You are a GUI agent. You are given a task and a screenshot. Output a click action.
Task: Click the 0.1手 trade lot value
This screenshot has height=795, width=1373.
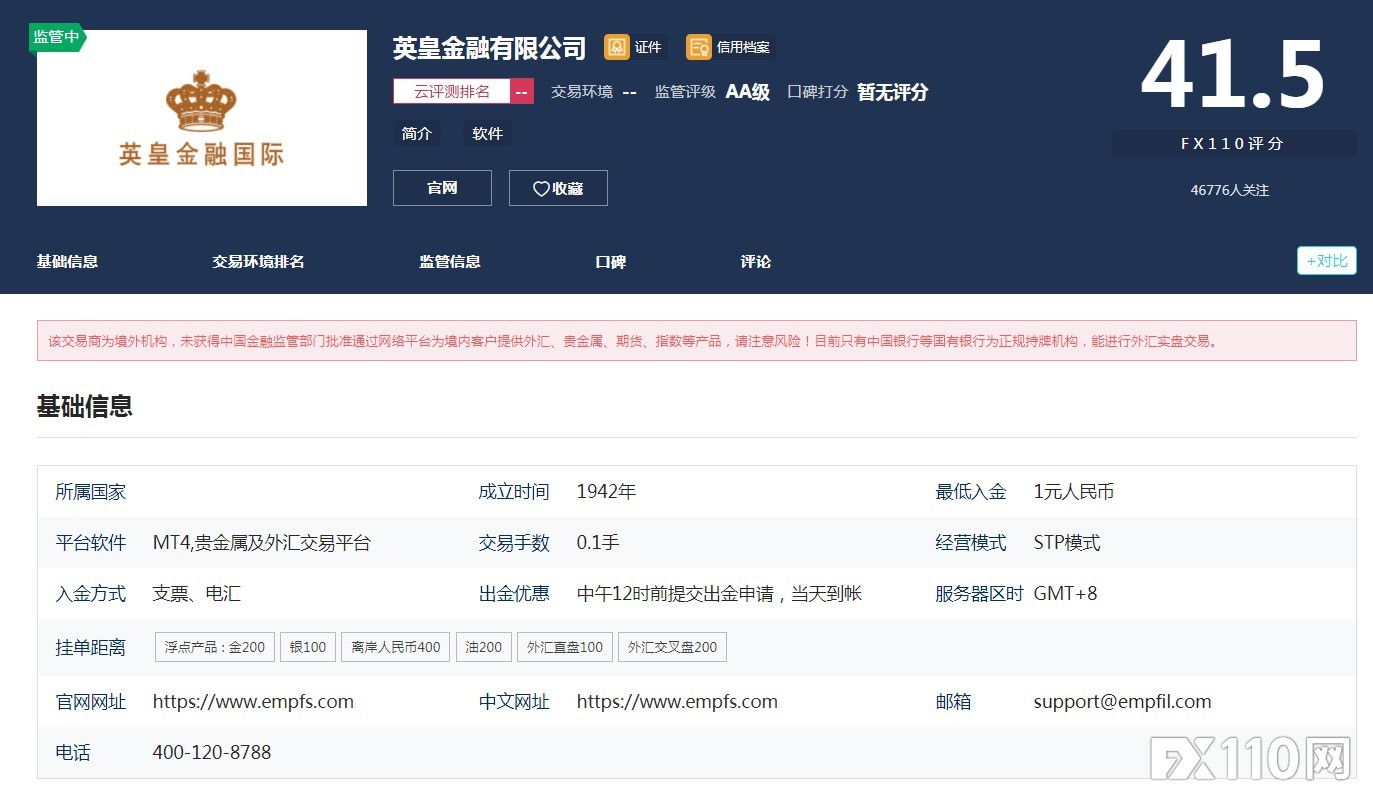(598, 543)
